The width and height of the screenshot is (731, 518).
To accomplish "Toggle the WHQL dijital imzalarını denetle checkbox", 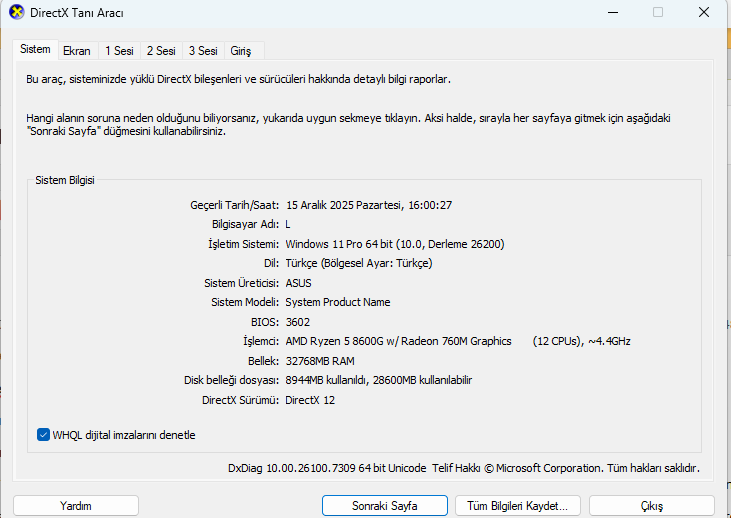I will [44, 435].
